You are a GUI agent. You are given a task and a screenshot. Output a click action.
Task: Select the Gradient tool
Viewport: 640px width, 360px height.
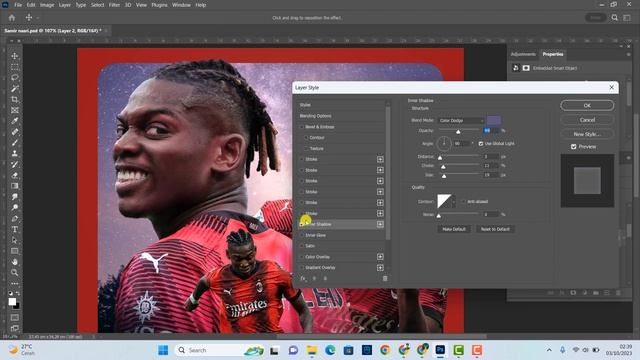coord(15,186)
